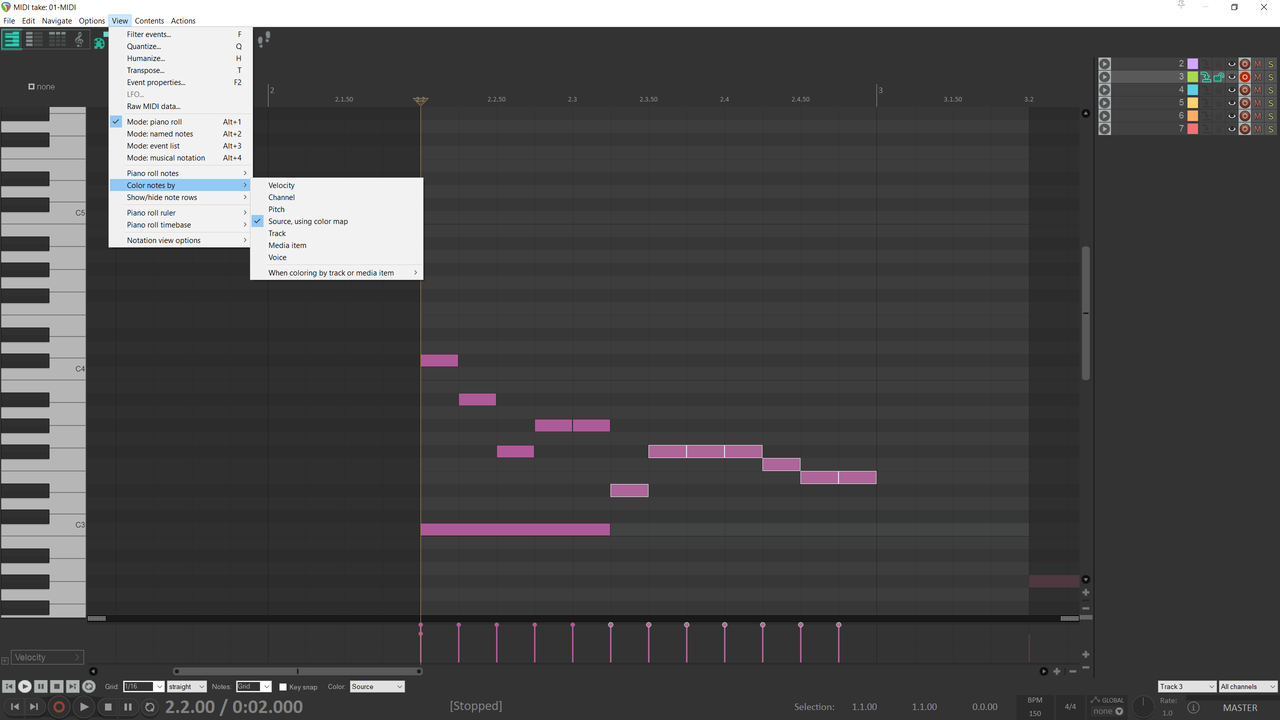Enable the Key snap checkbox
The height and width of the screenshot is (720, 1280).
coord(284,687)
